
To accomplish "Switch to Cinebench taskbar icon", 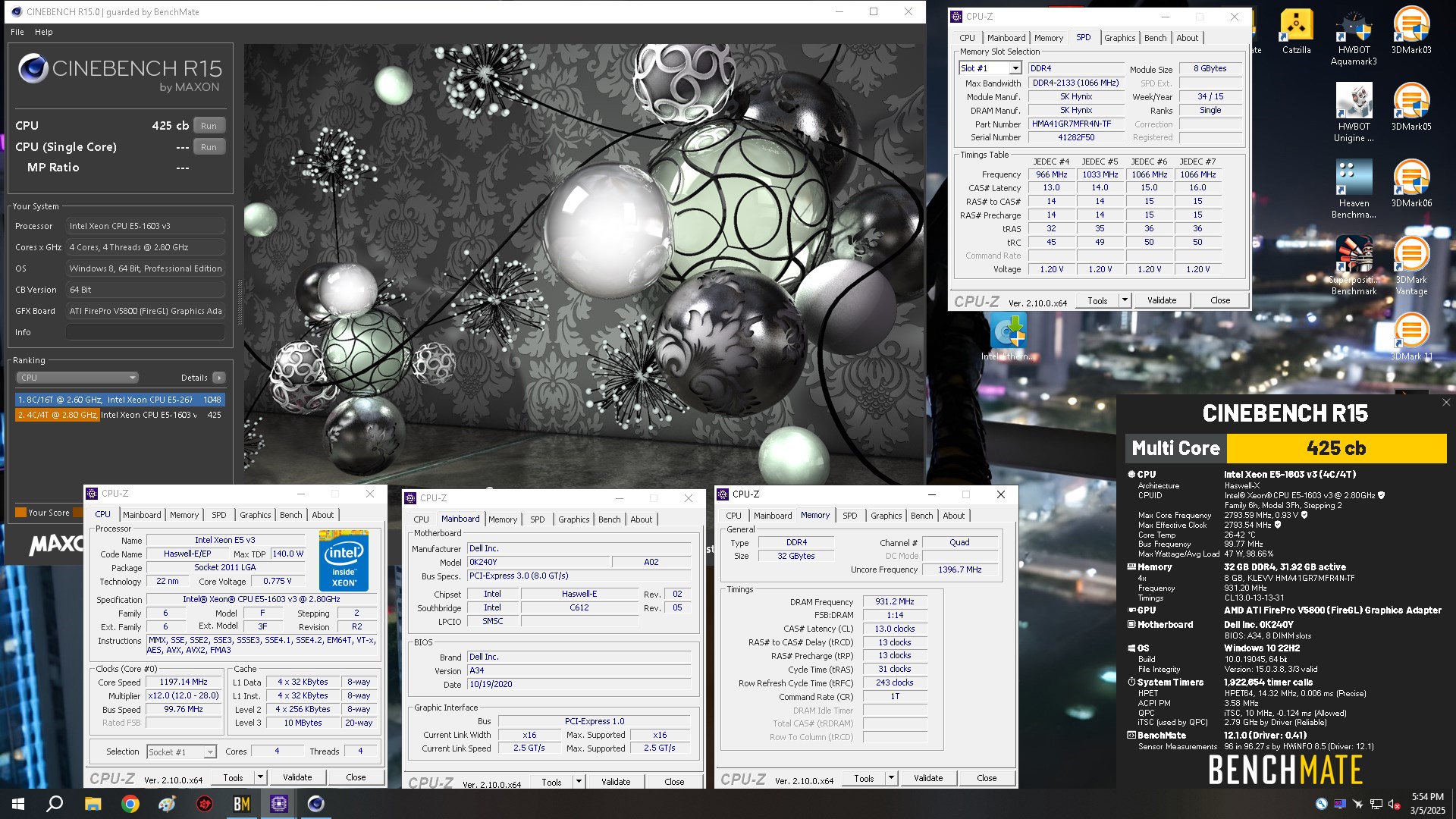I will coord(316,804).
